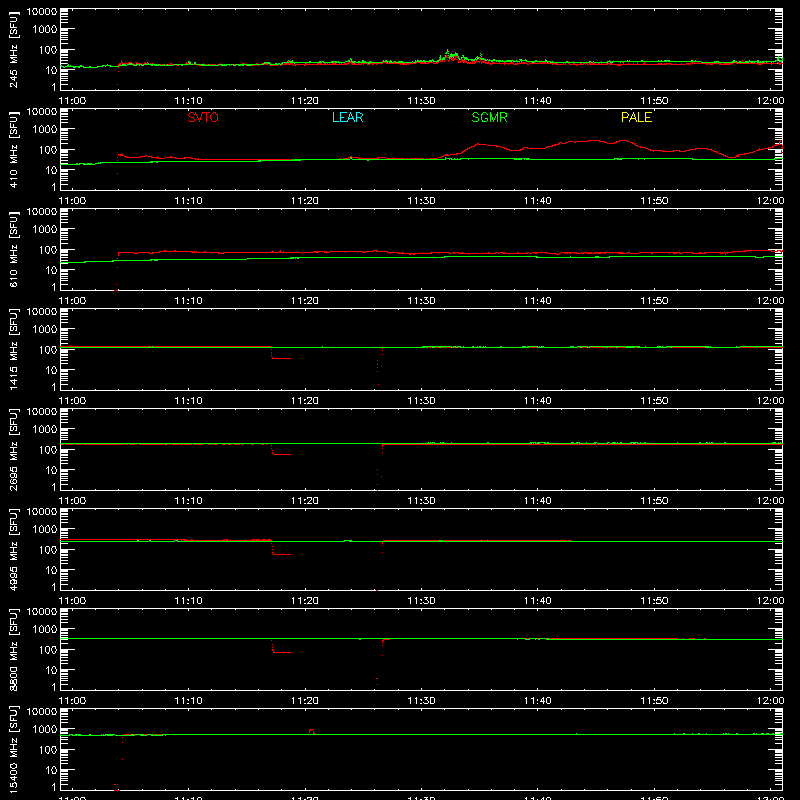The width and height of the screenshot is (800, 800).
Task: Select the 4995 MHz [SFU] axis title
Action: (x=14, y=549)
